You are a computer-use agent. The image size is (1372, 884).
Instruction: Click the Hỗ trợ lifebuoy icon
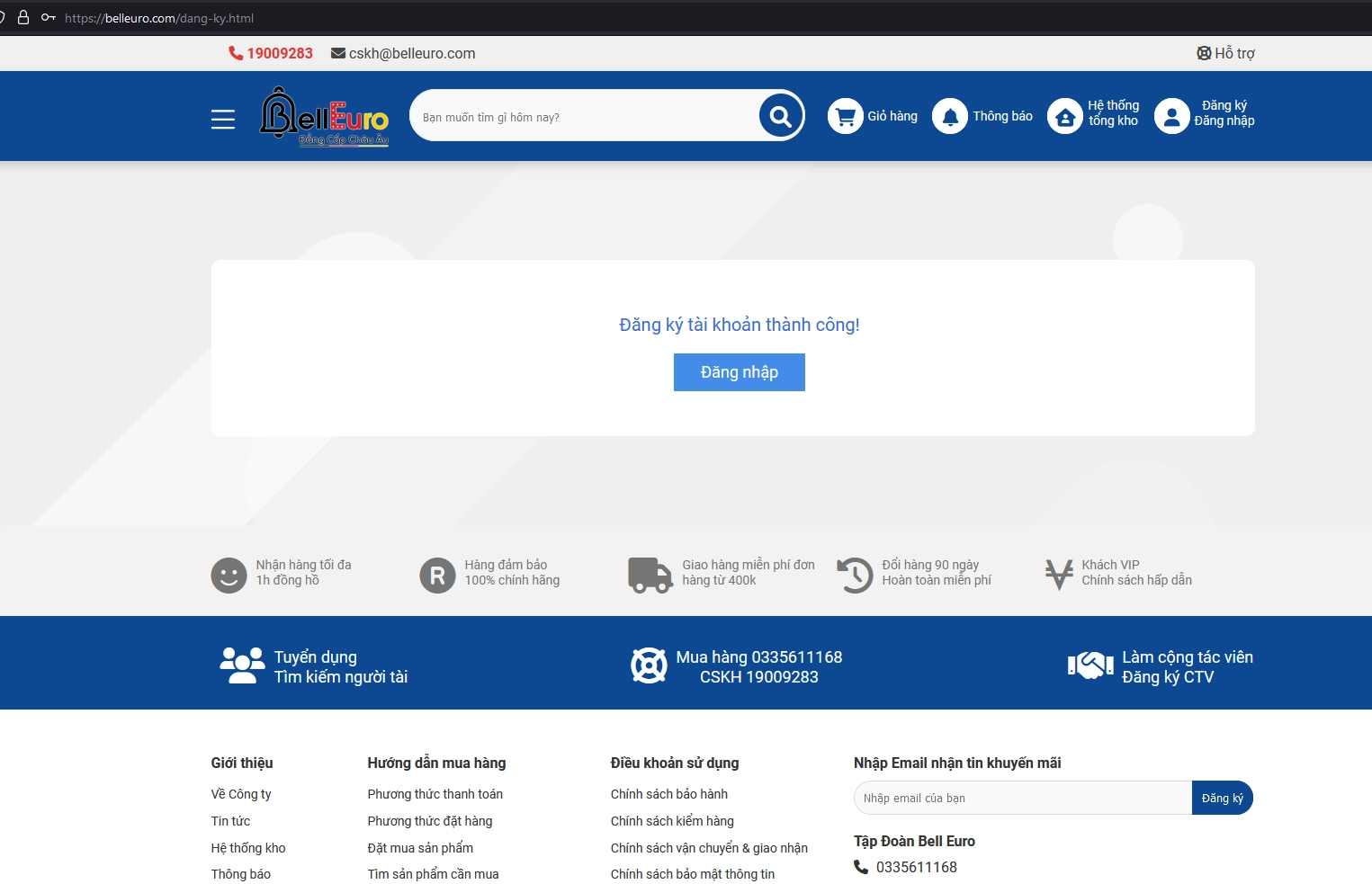(1204, 53)
